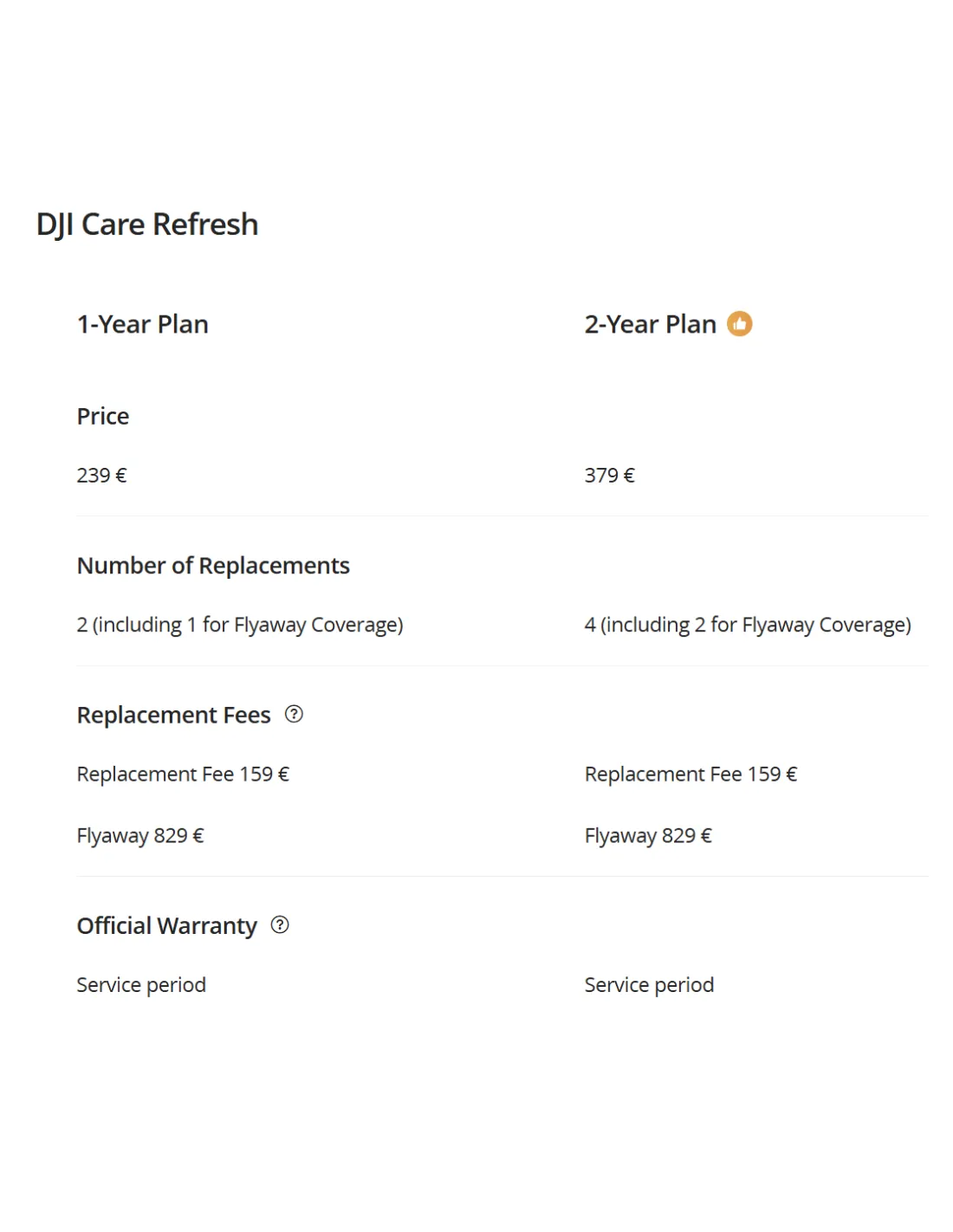Screen dimensions: 953x1232
Task: Click 2-Year Flyaway 829 € text
Action: [x=648, y=836]
